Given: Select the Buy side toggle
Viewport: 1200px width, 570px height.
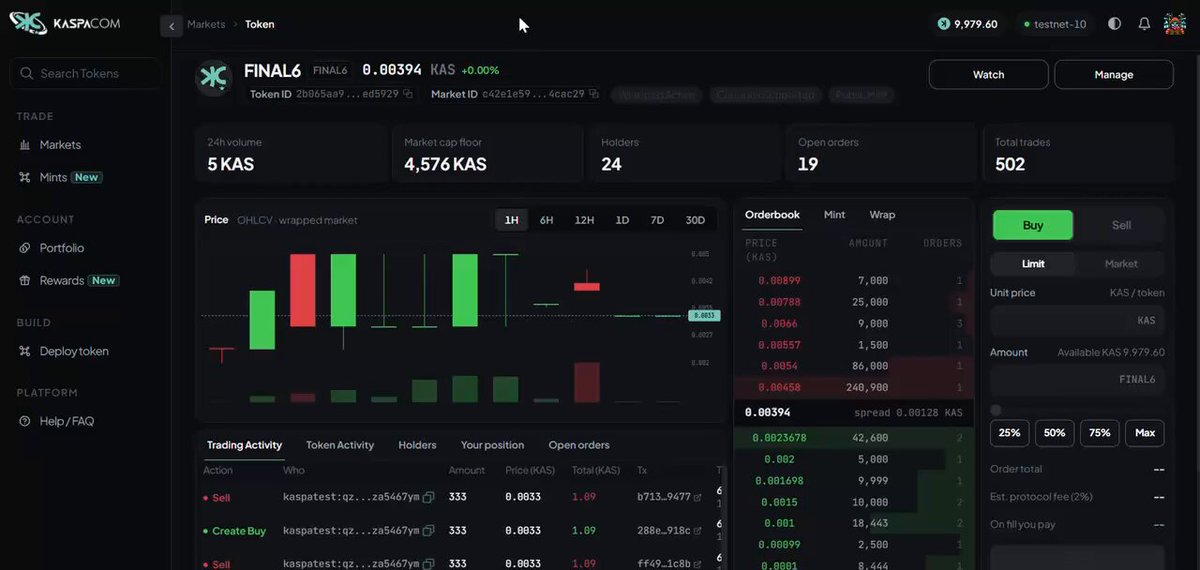Looking at the screenshot, I should pos(1033,225).
